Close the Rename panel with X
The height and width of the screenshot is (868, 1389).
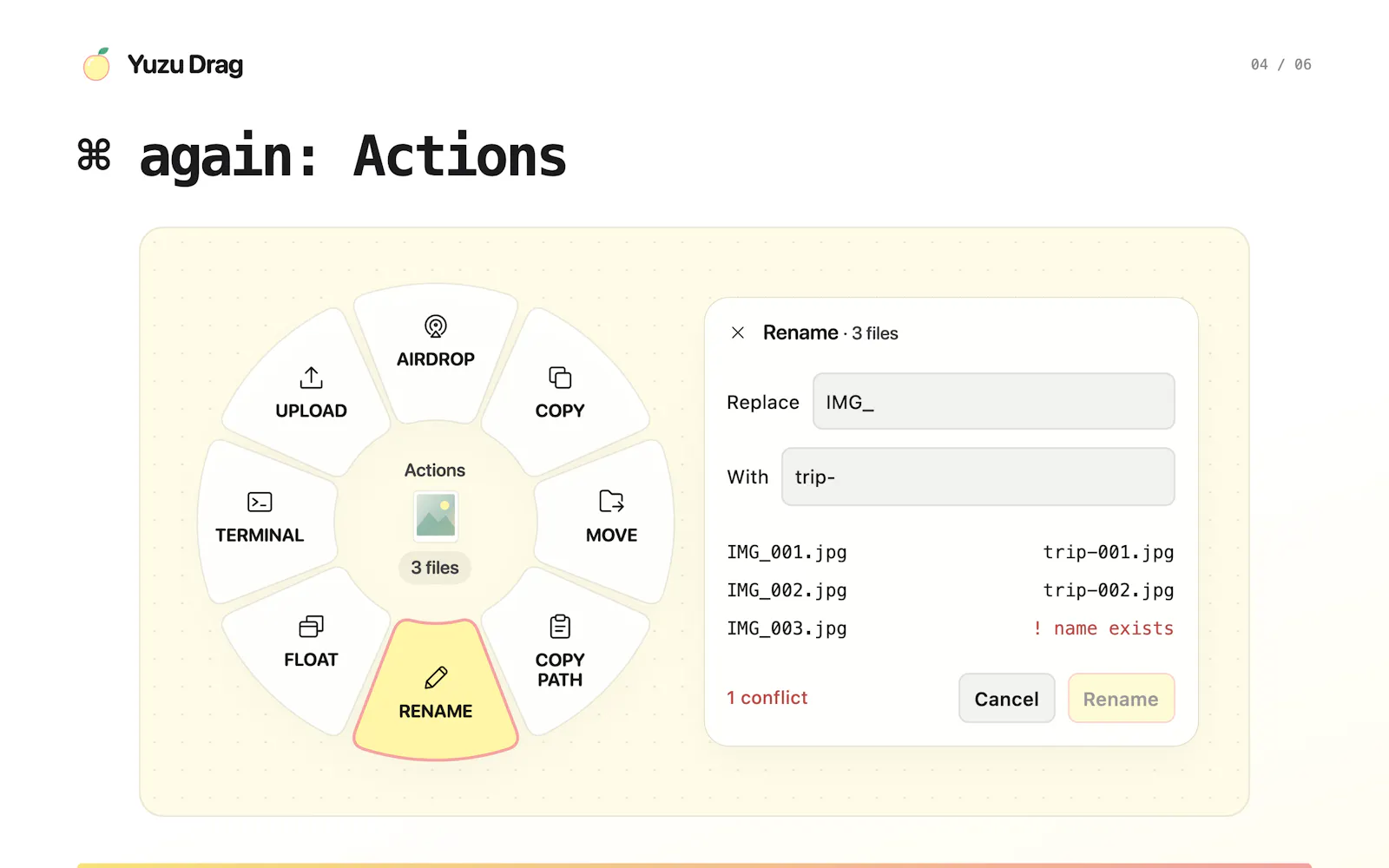(x=738, y=332)
